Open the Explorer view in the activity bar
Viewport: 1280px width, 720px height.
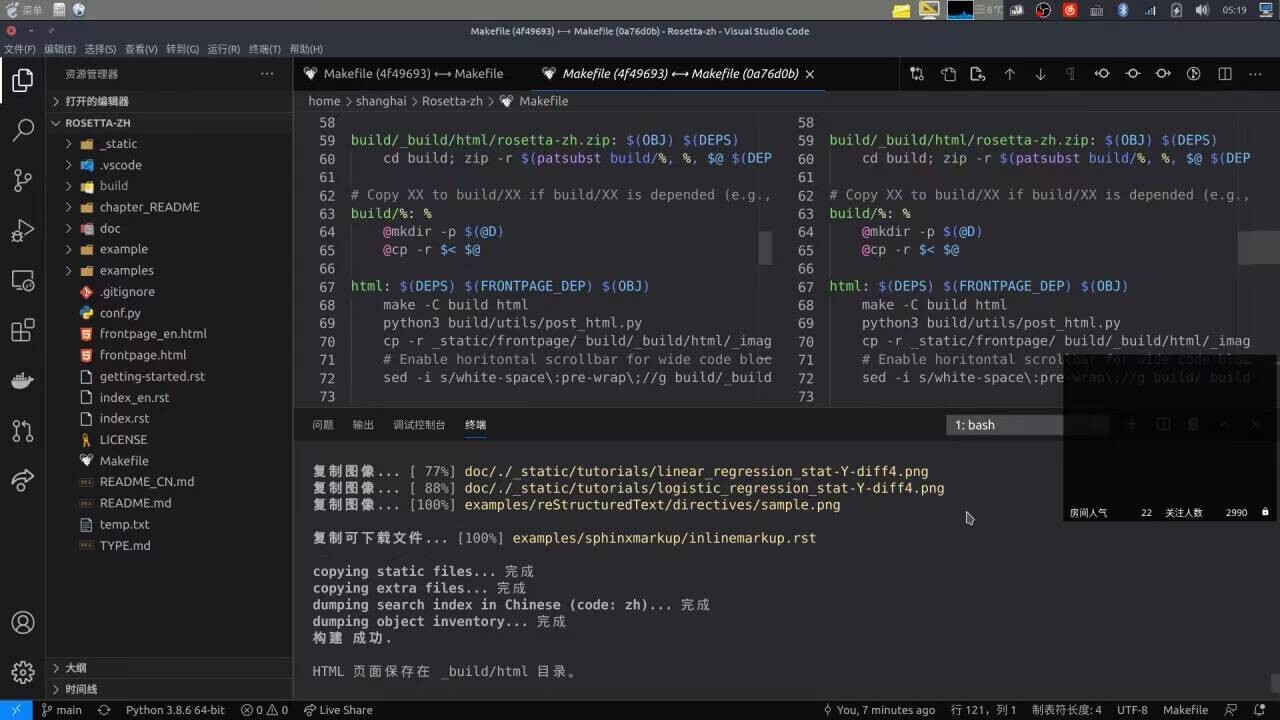point(22,81)
